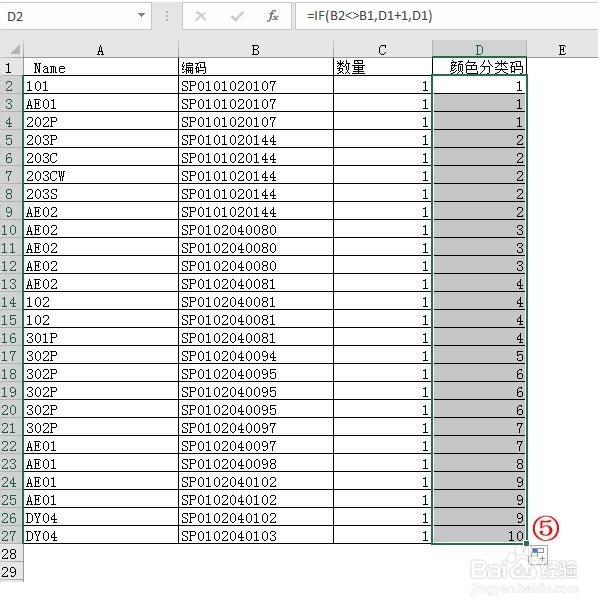Click the 颜色分类码 header cell
The width and height of the screenshot is (614, 610).
[x=479, y=67]
